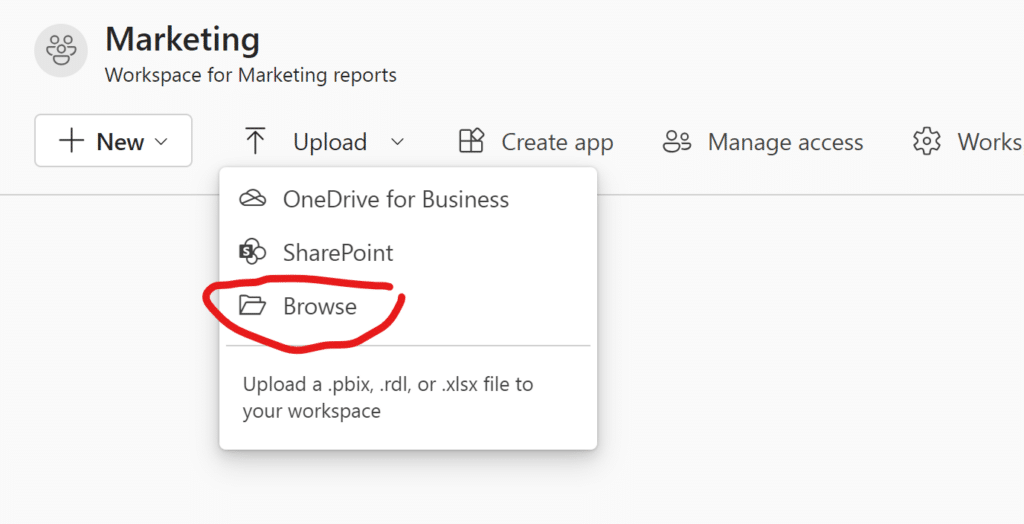Open Manage access
The height and width of the screenshot is (524, 1024).
[785, 142]
